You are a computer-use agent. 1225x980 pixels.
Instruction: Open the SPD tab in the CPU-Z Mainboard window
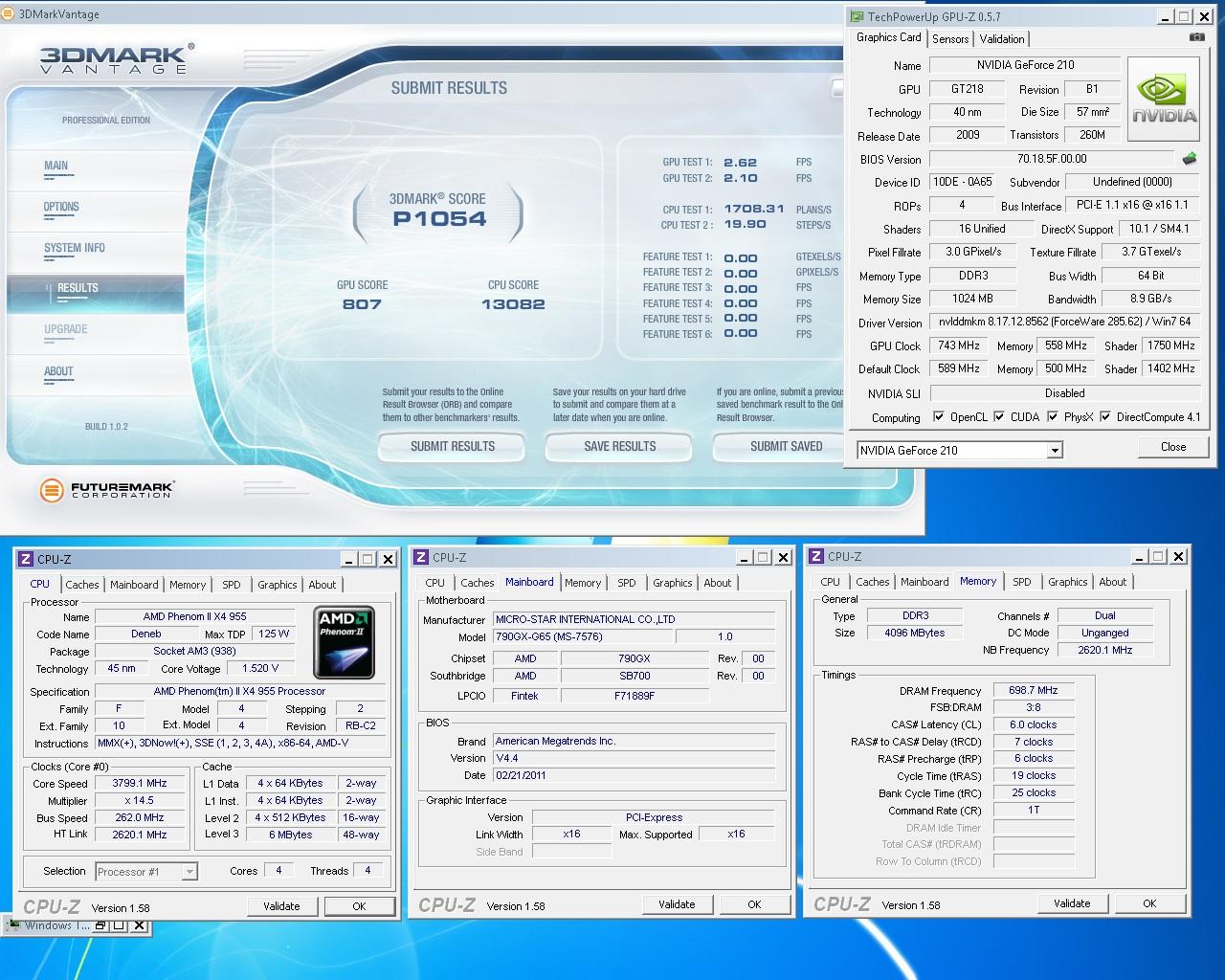click(627, 583)
